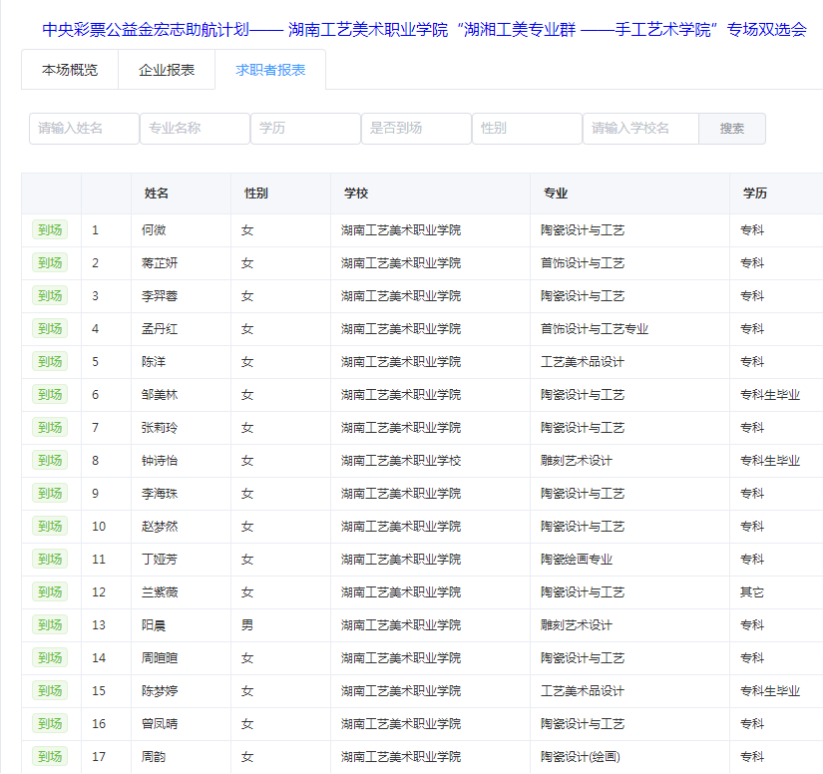This screenshot has height=774, width=823.
Task: Open the 企业报表 tab
Action: [167, 70]
